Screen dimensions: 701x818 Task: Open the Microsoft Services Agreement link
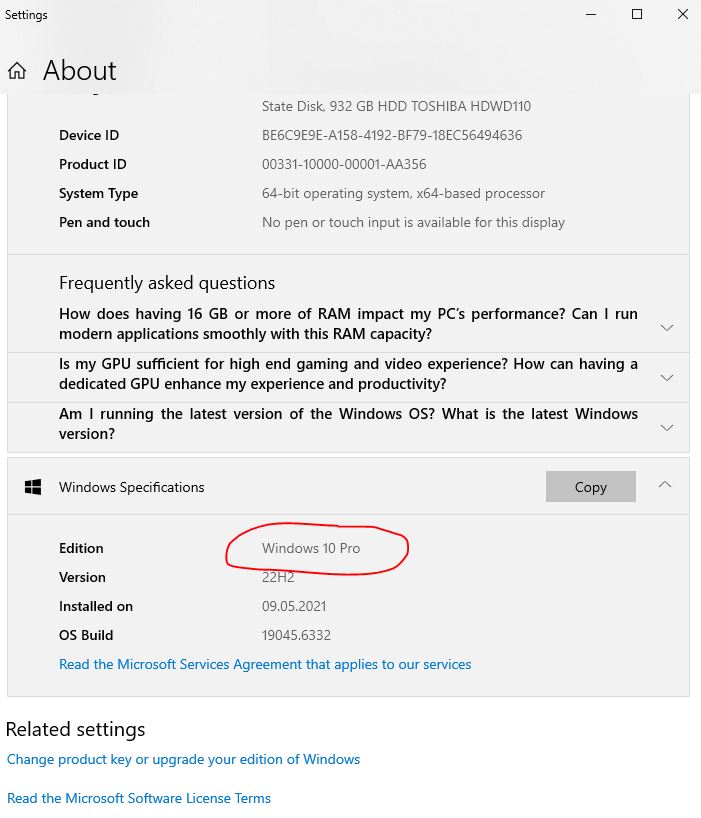(265, 664)
